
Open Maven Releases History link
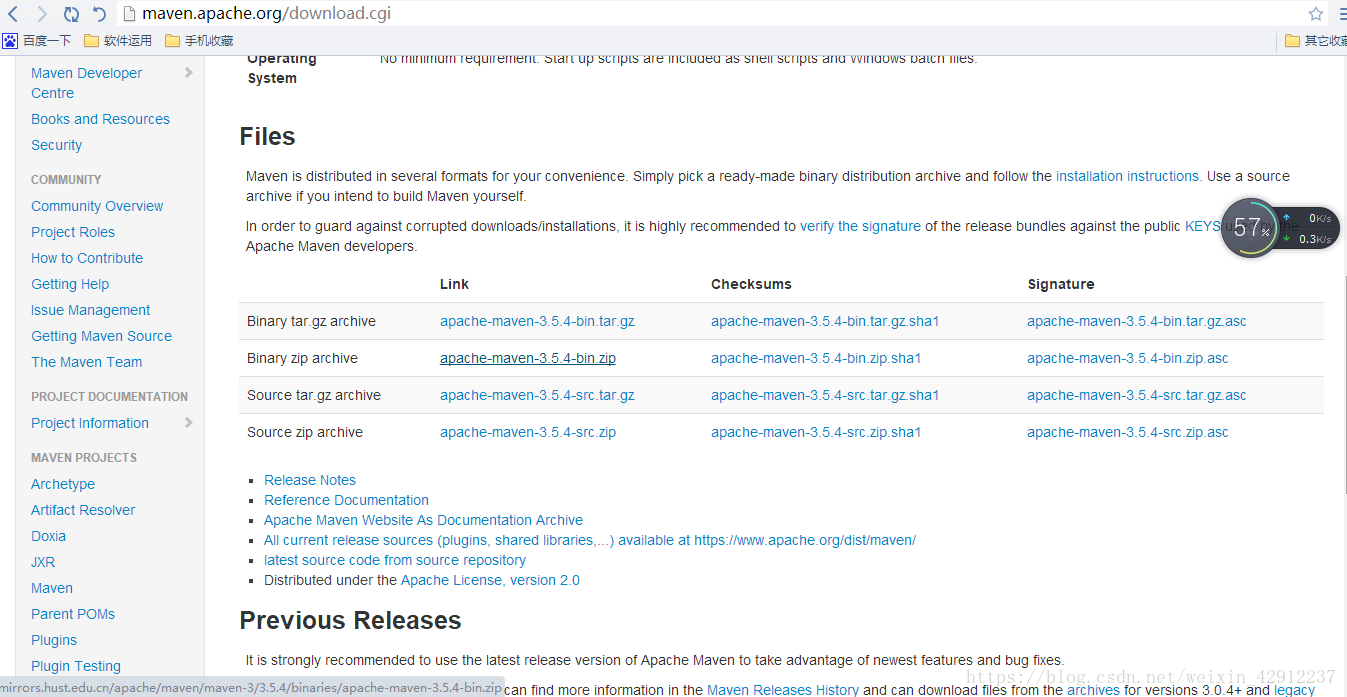783,689
